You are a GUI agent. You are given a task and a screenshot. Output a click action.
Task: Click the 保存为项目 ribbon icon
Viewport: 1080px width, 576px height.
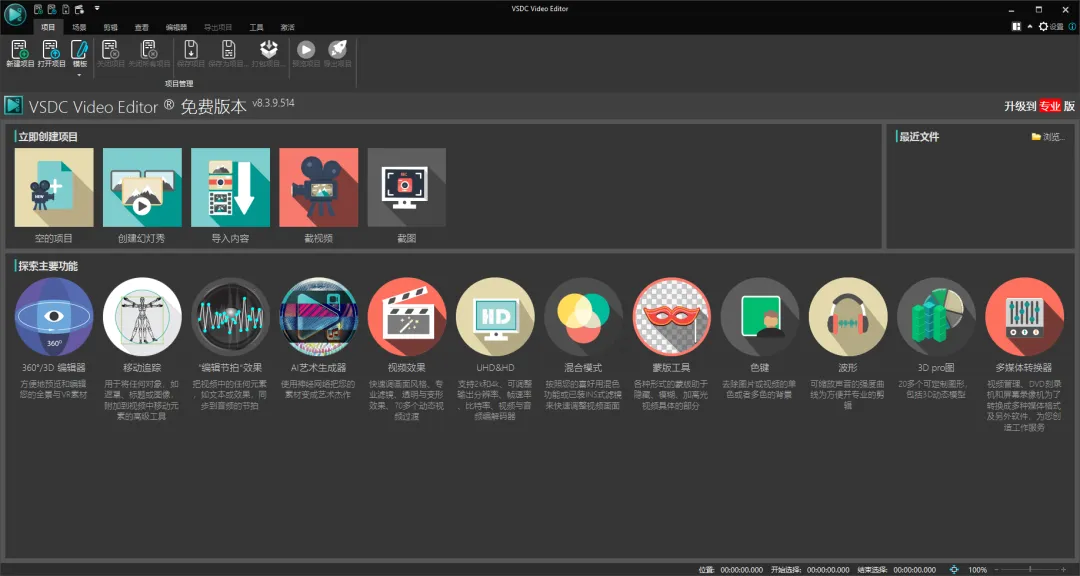[x=228, y=50]
